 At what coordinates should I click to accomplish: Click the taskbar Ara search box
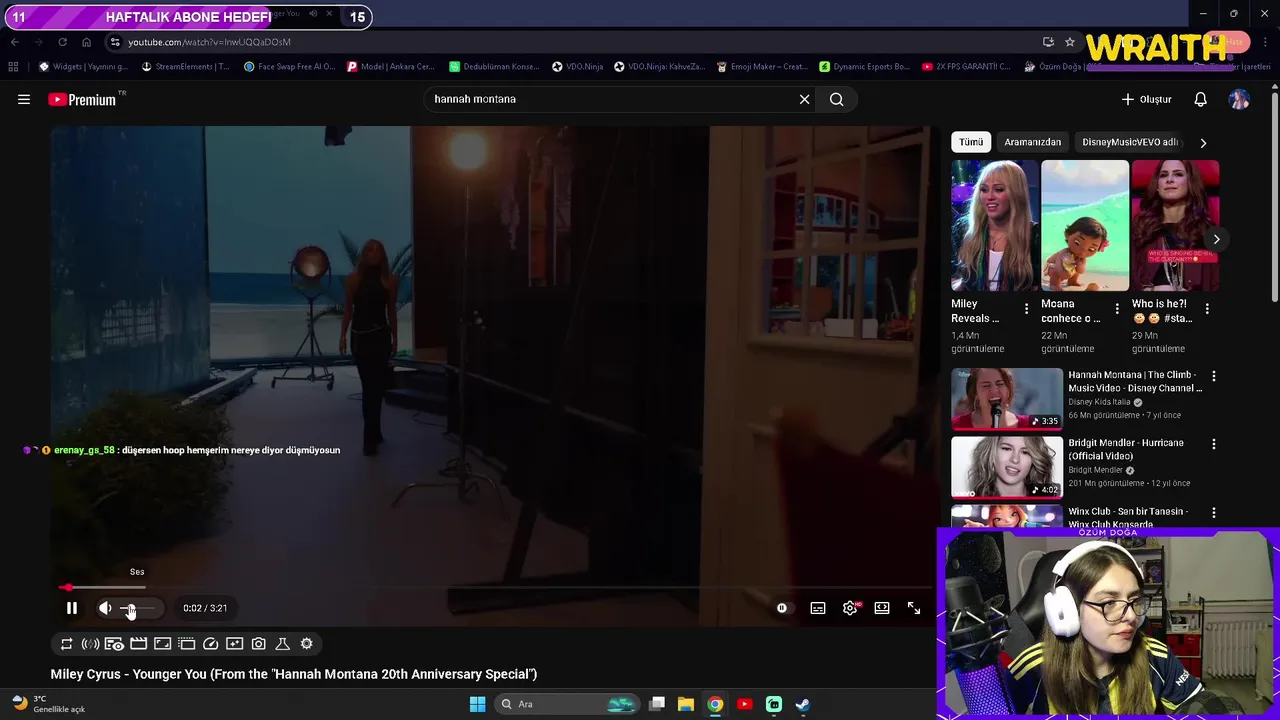pos(568,704)
